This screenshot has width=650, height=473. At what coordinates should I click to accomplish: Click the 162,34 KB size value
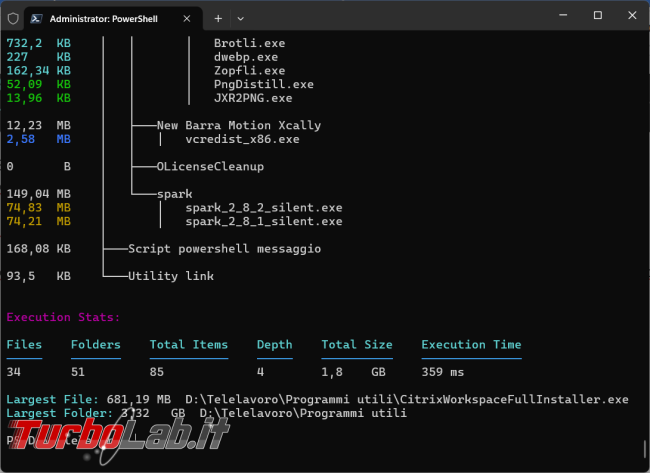(39, 70)
